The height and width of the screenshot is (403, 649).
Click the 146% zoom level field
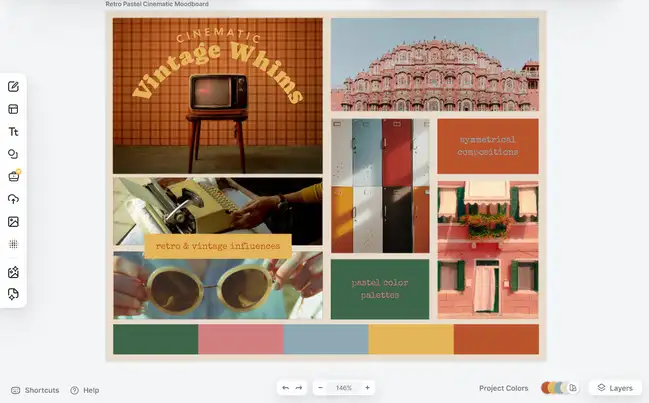[344, 388]
